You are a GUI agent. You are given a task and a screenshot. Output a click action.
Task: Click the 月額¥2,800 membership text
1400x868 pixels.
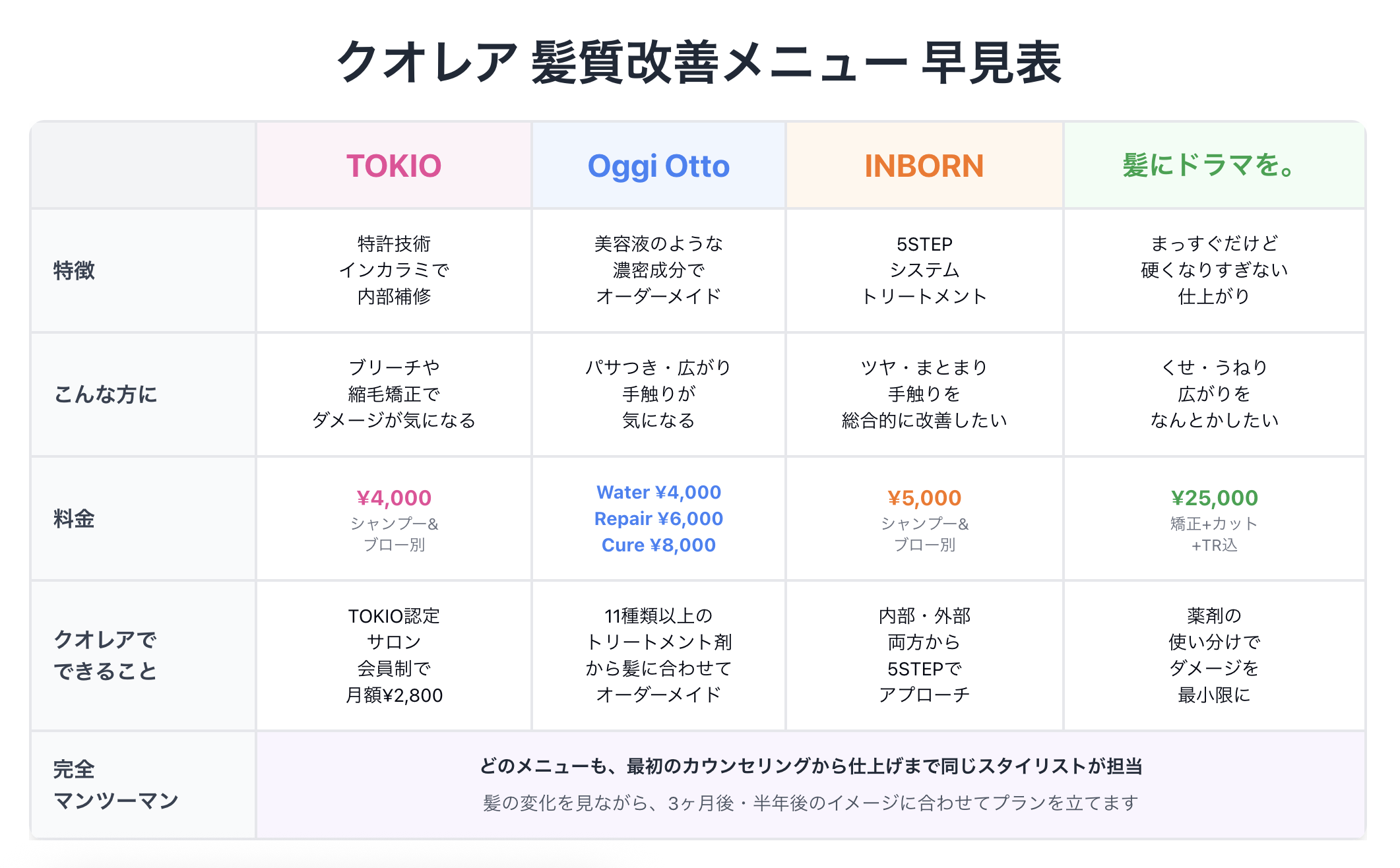point(394,695)
